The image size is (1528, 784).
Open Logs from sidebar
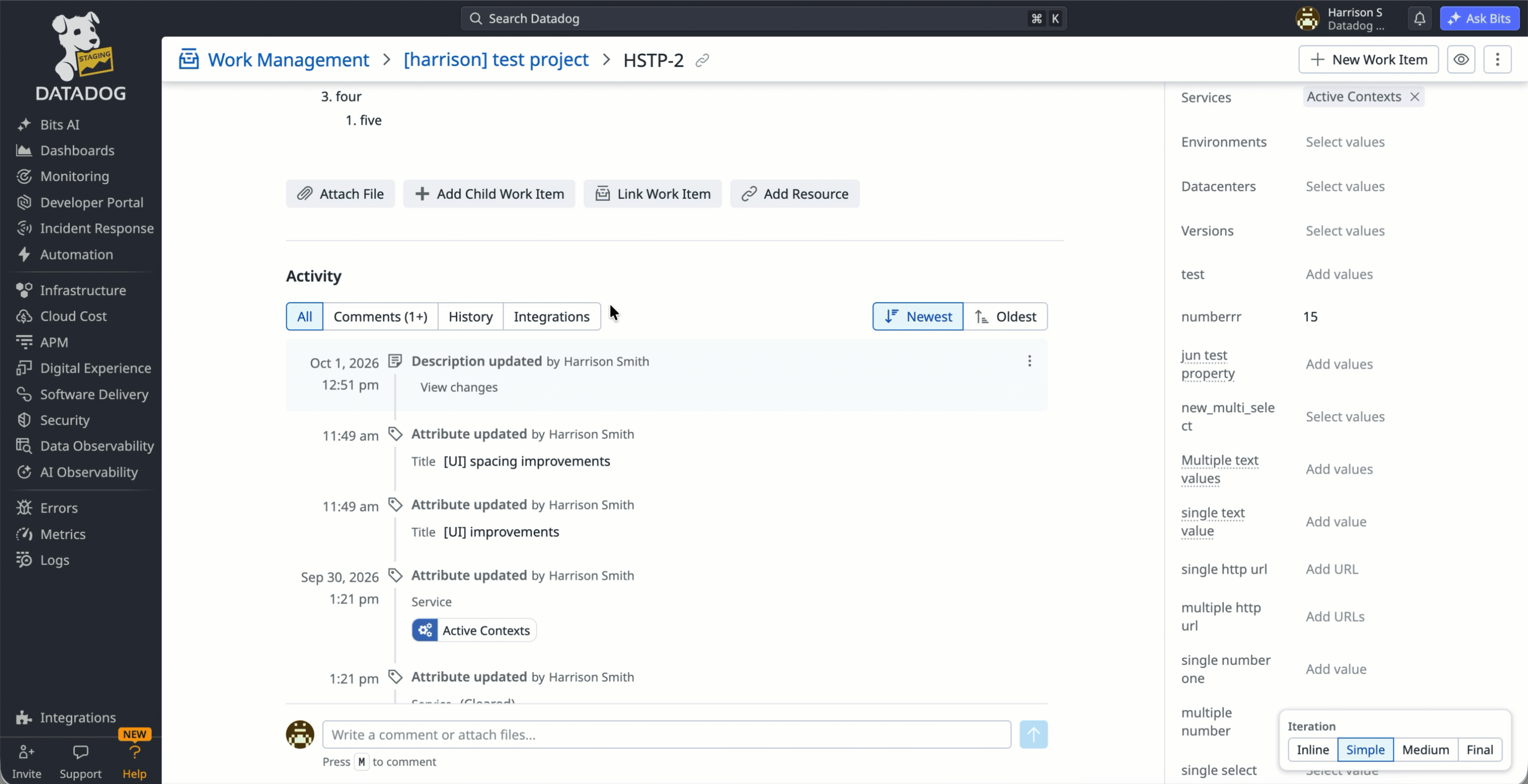click(x=55, y=560)
